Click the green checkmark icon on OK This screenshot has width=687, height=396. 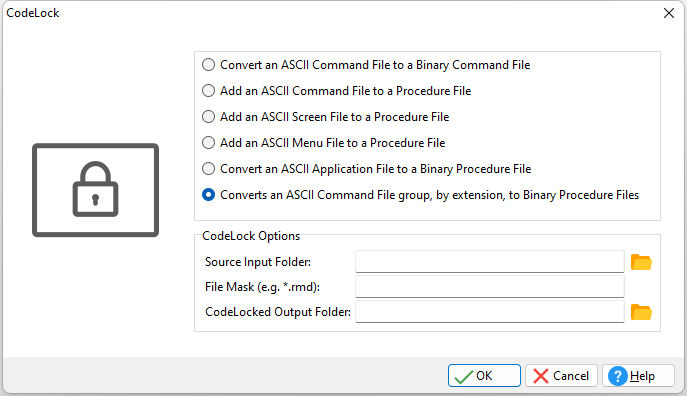coord(464,376)
